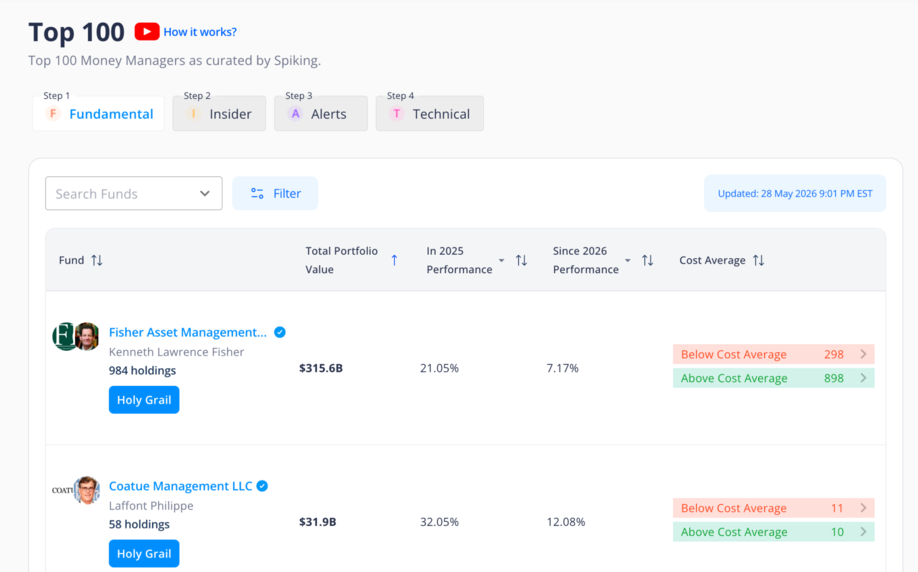The width and height of the screenshot is (918, 572).
Task: Open Fisher Above Cost Average 898 row
Action: [x=773, y=378]
